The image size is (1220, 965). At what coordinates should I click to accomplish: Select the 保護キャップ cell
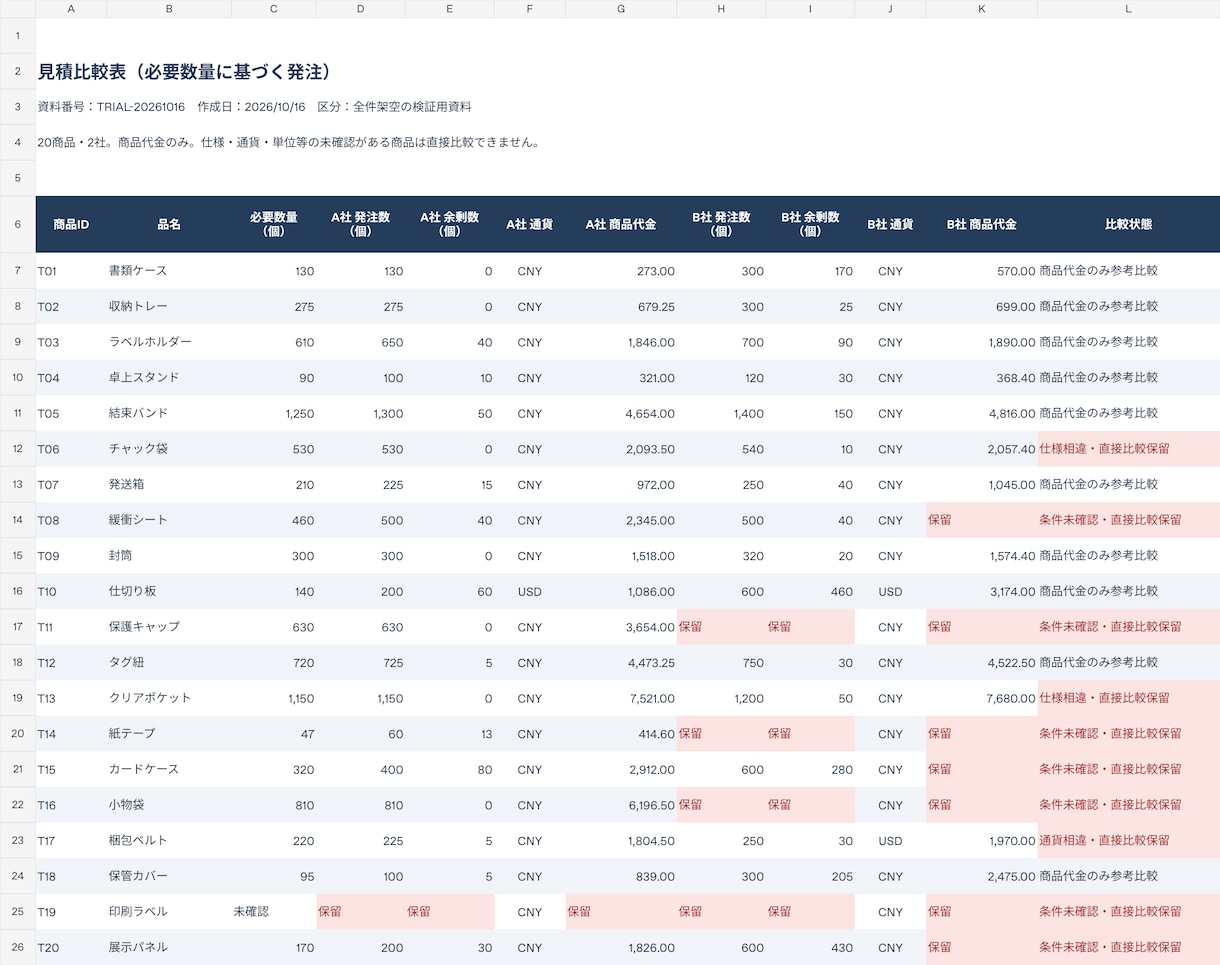click(169, 627)
